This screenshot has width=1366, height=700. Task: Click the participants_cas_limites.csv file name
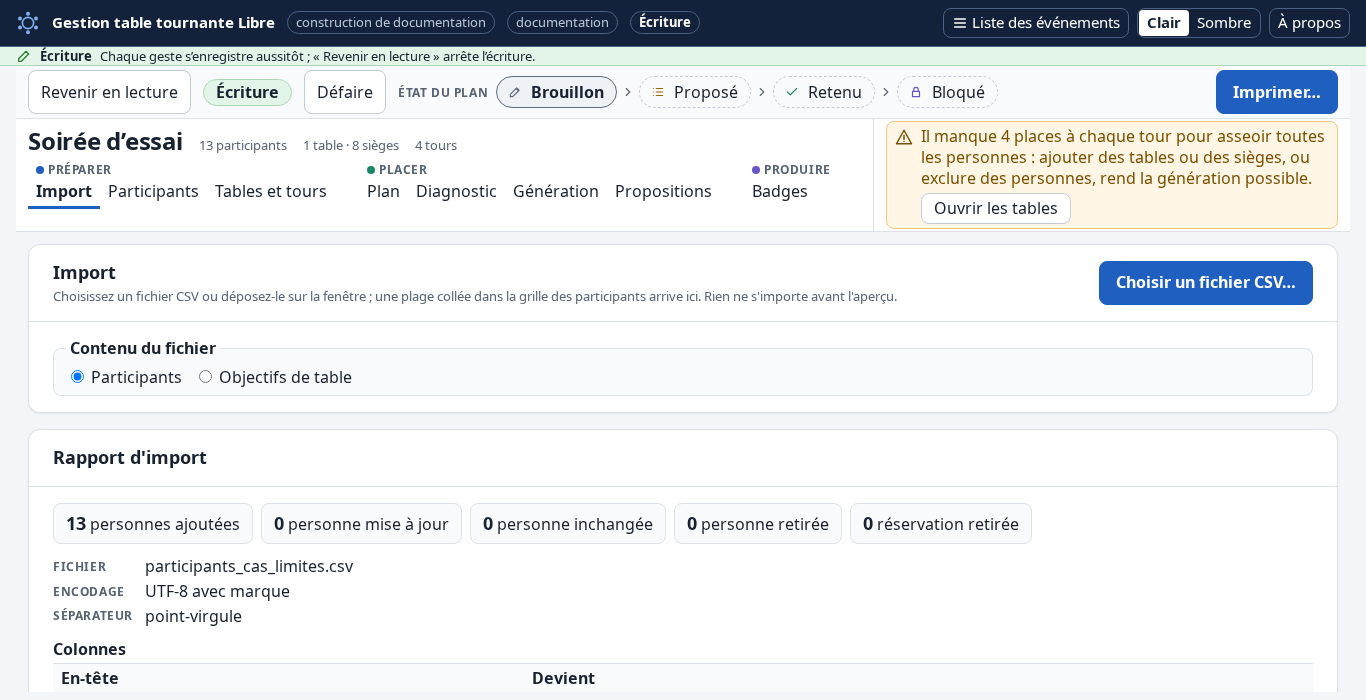[x=249, y=566]
